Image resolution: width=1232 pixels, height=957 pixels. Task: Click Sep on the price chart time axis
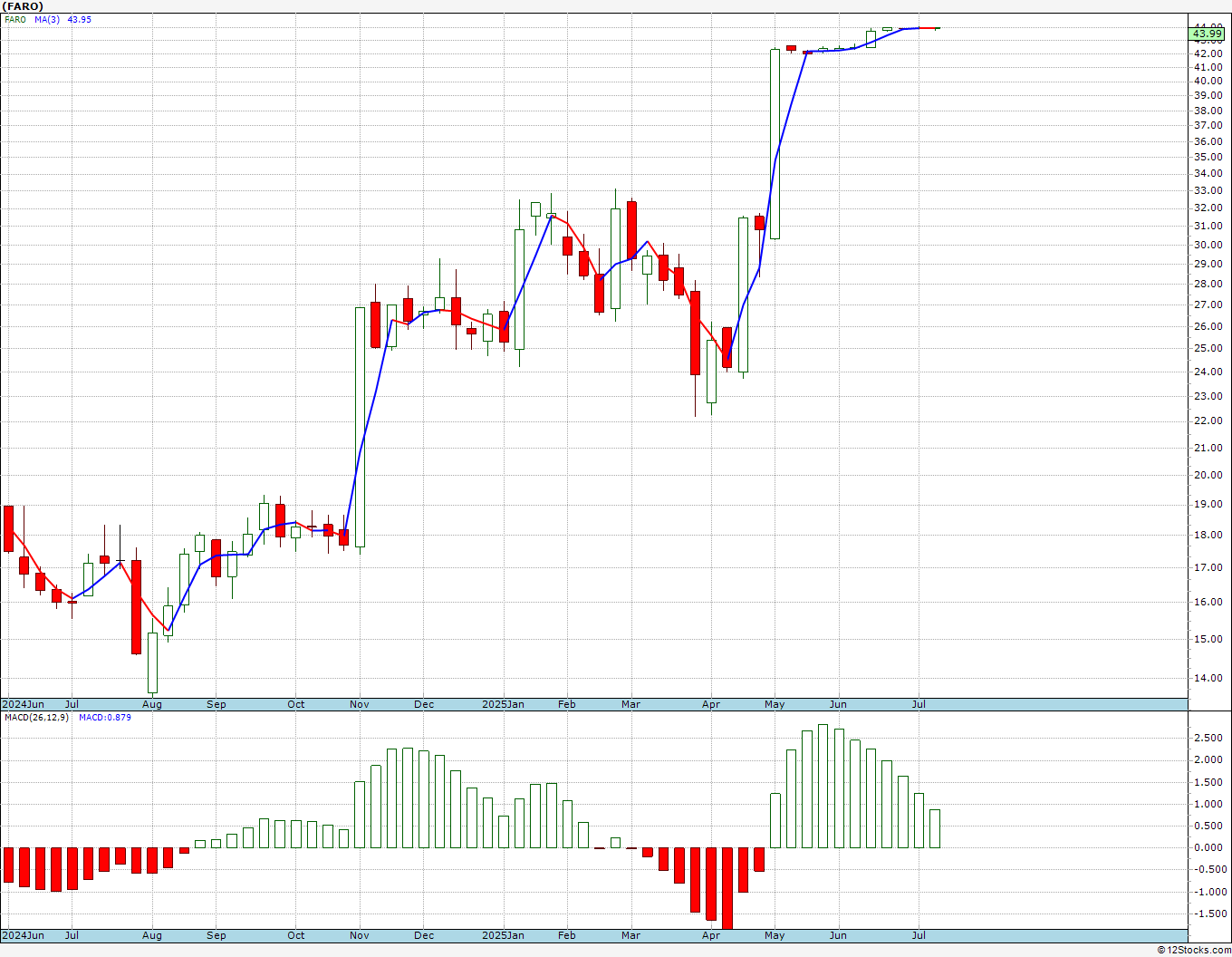[217, 704]
